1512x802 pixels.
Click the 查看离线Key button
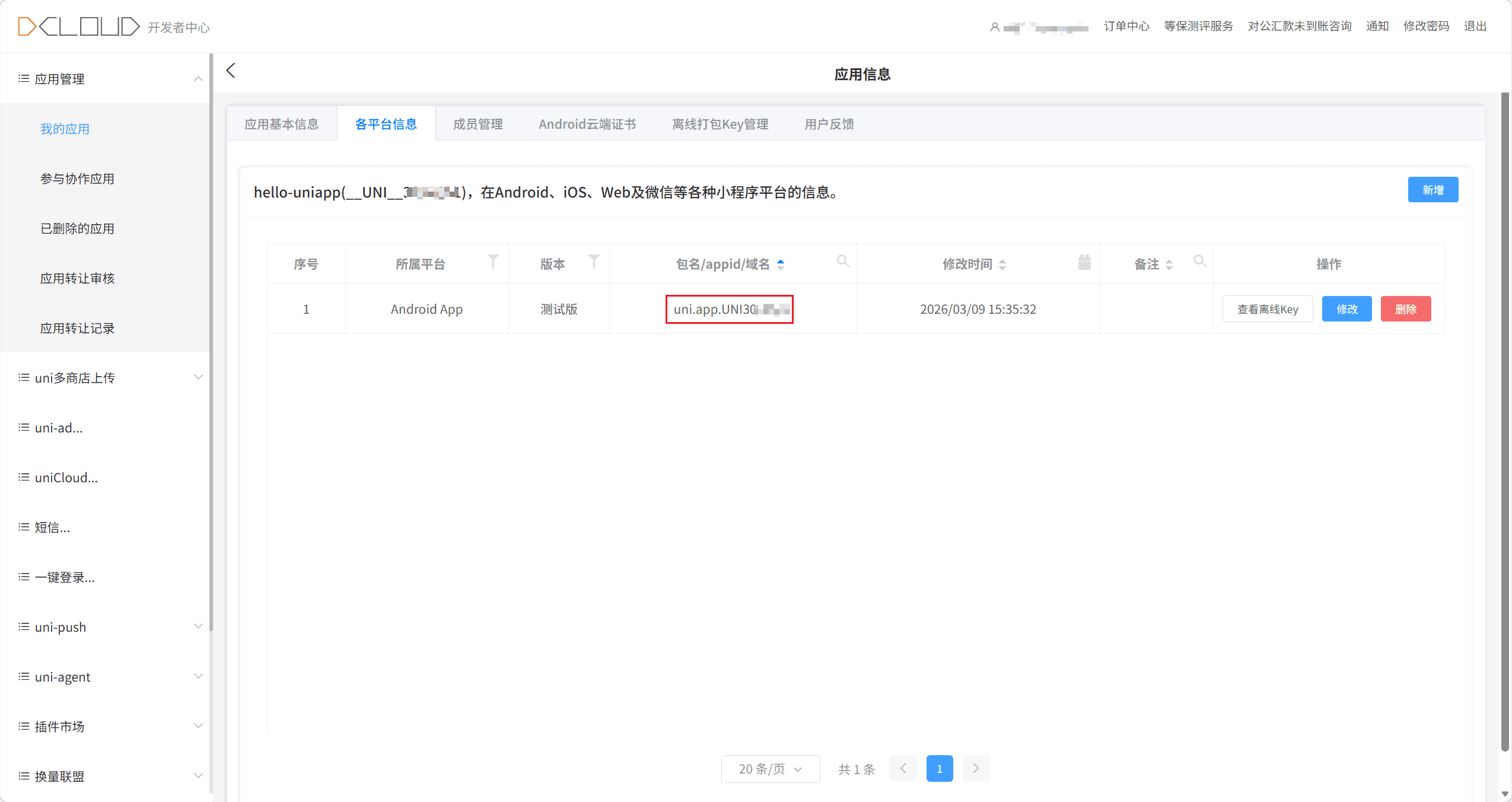click(1267, 309)
